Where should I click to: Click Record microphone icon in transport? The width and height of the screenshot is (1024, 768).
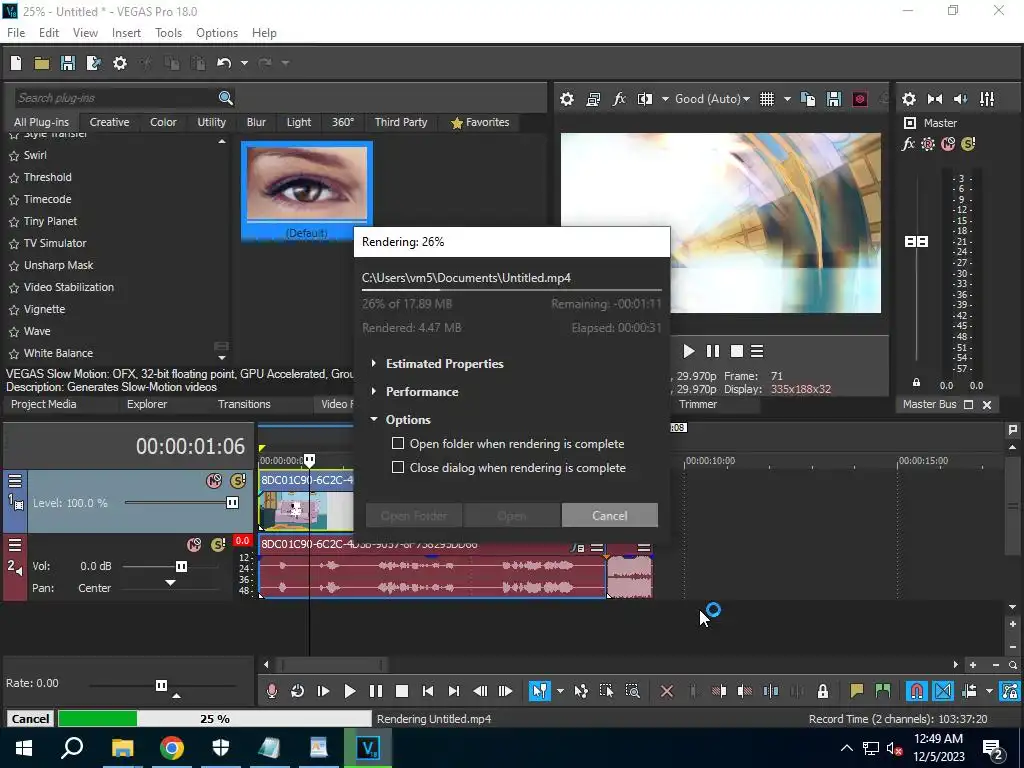tap(272, 691)
